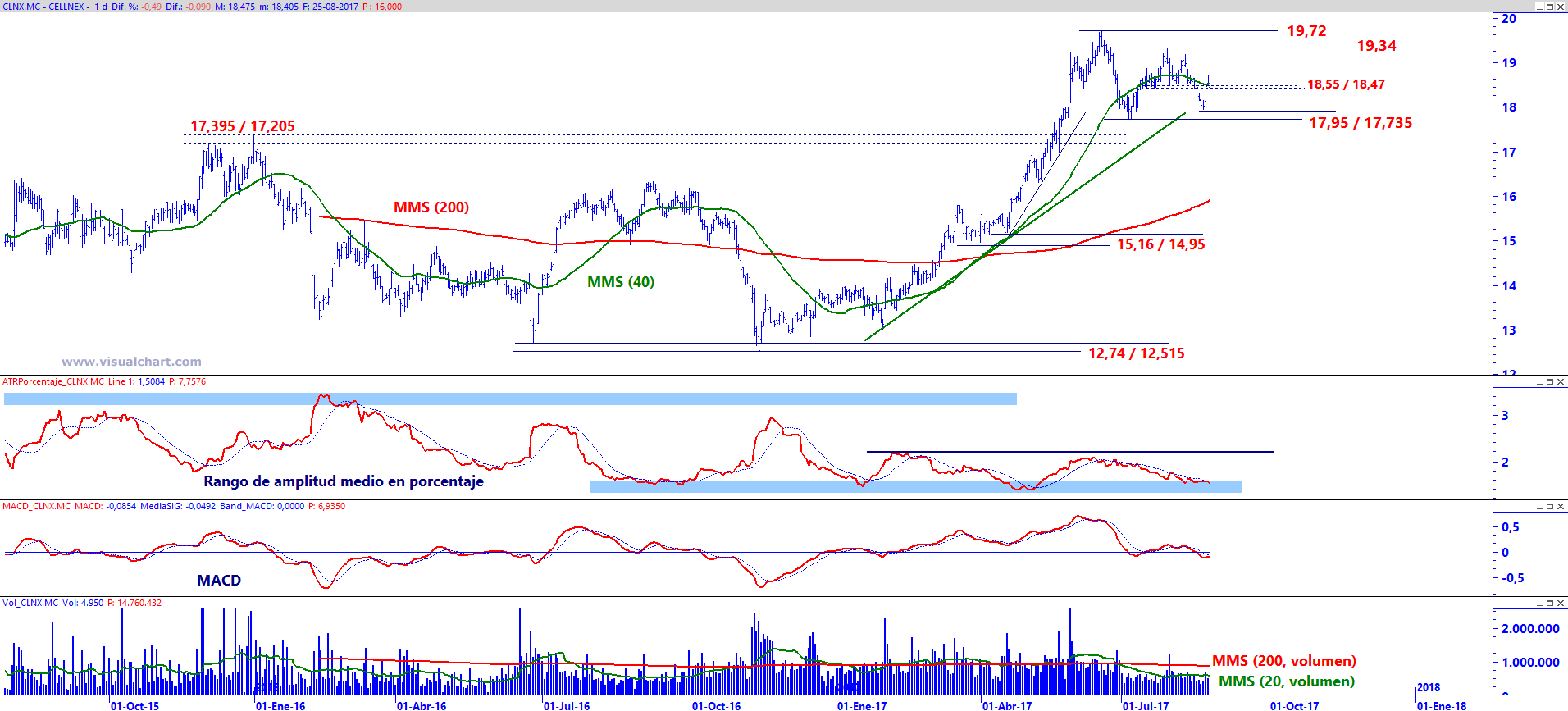Click the 1.000.000 mark on the volume axis
Image resolution: width=1568 pixels, height=711 pixels.
tap(1530, 663)
